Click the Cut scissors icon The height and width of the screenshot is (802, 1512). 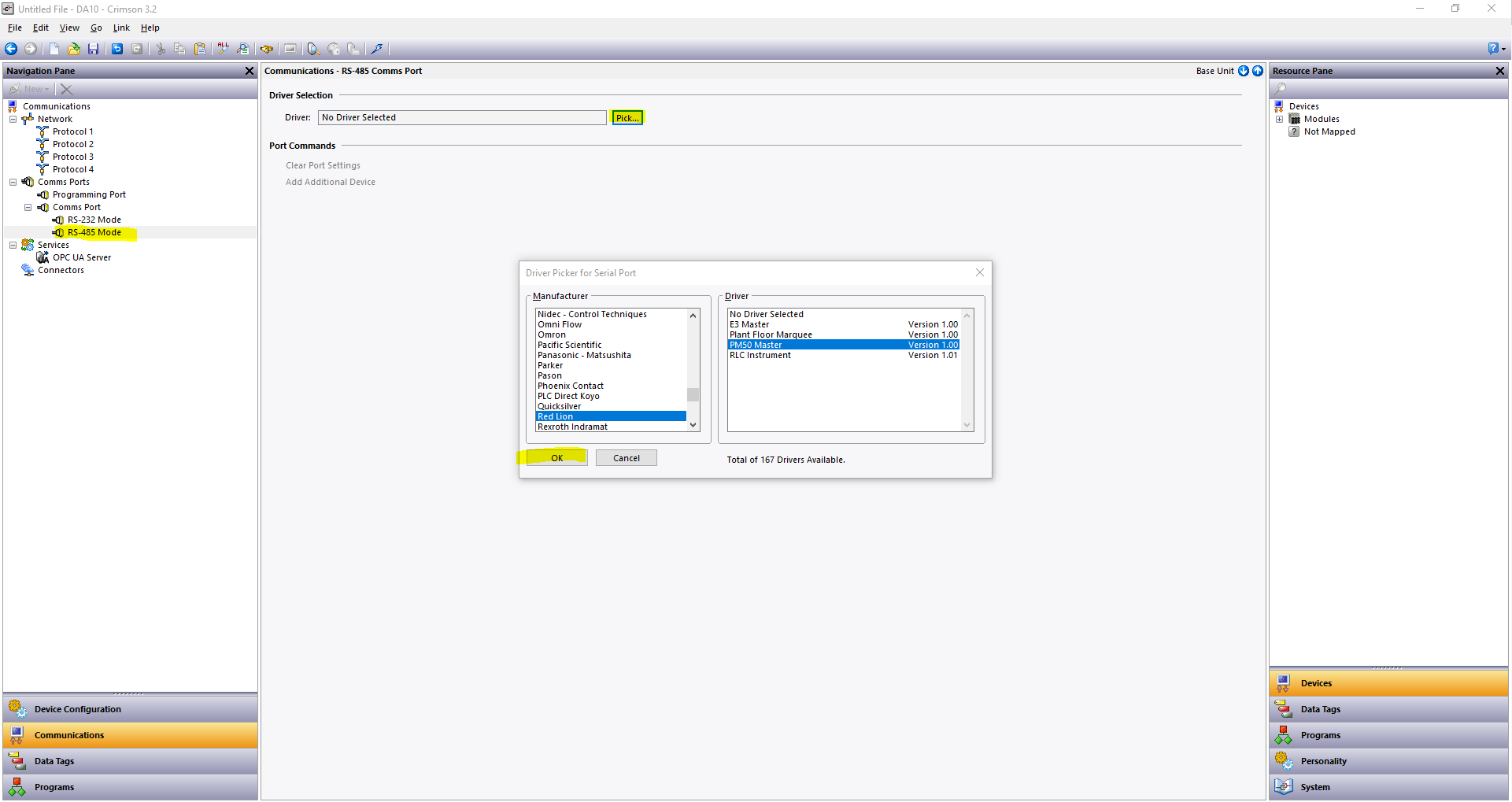[161, 49]
